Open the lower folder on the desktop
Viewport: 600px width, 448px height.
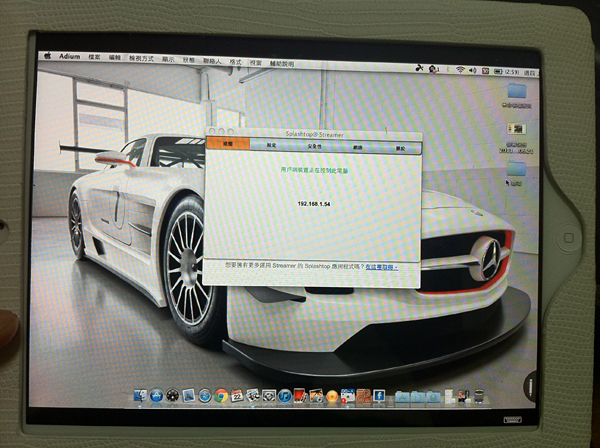[x=517, y=169]
